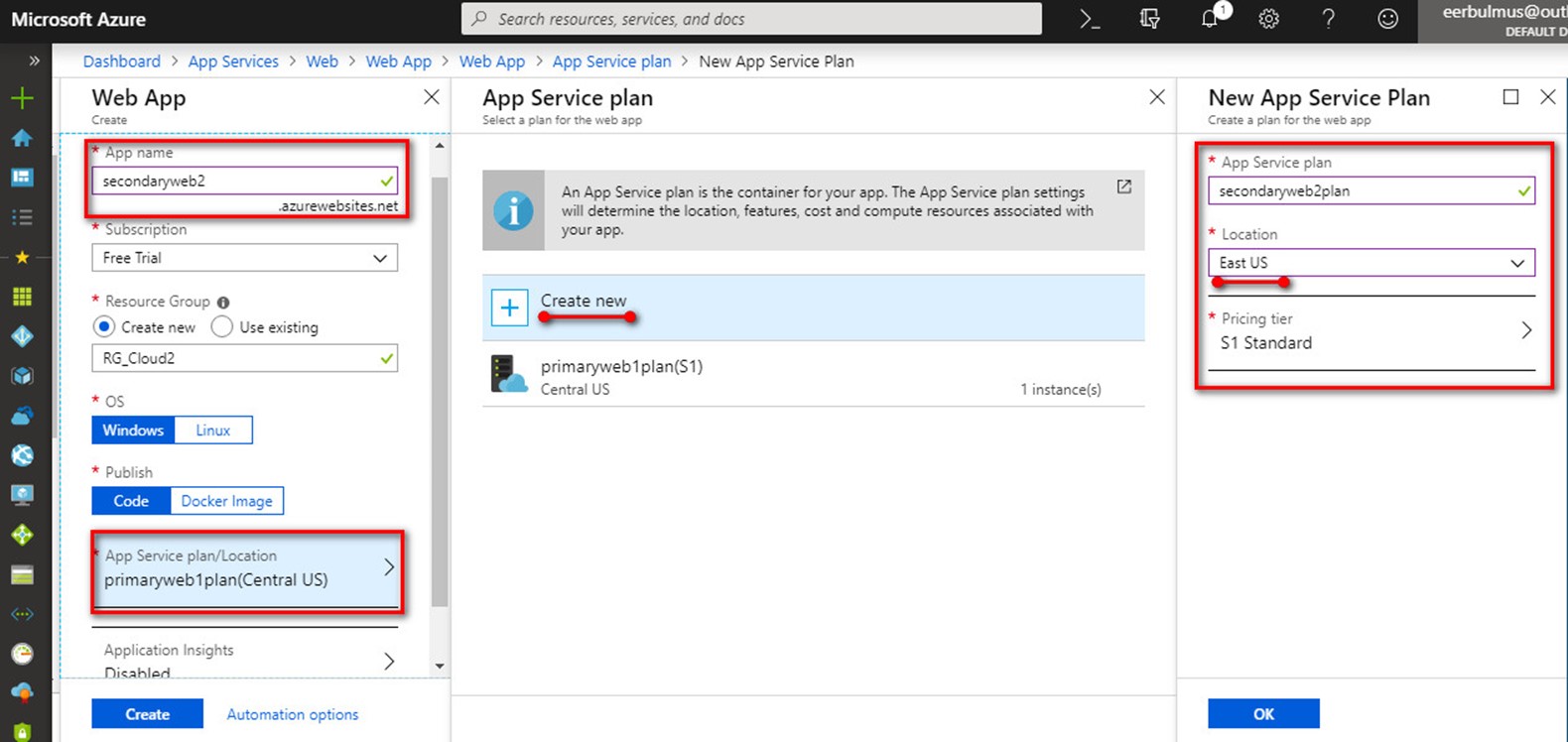Click the green plus Create a resource icon
The width and height of the screenshot is (1568, 742).
click(x=22, y=98)
